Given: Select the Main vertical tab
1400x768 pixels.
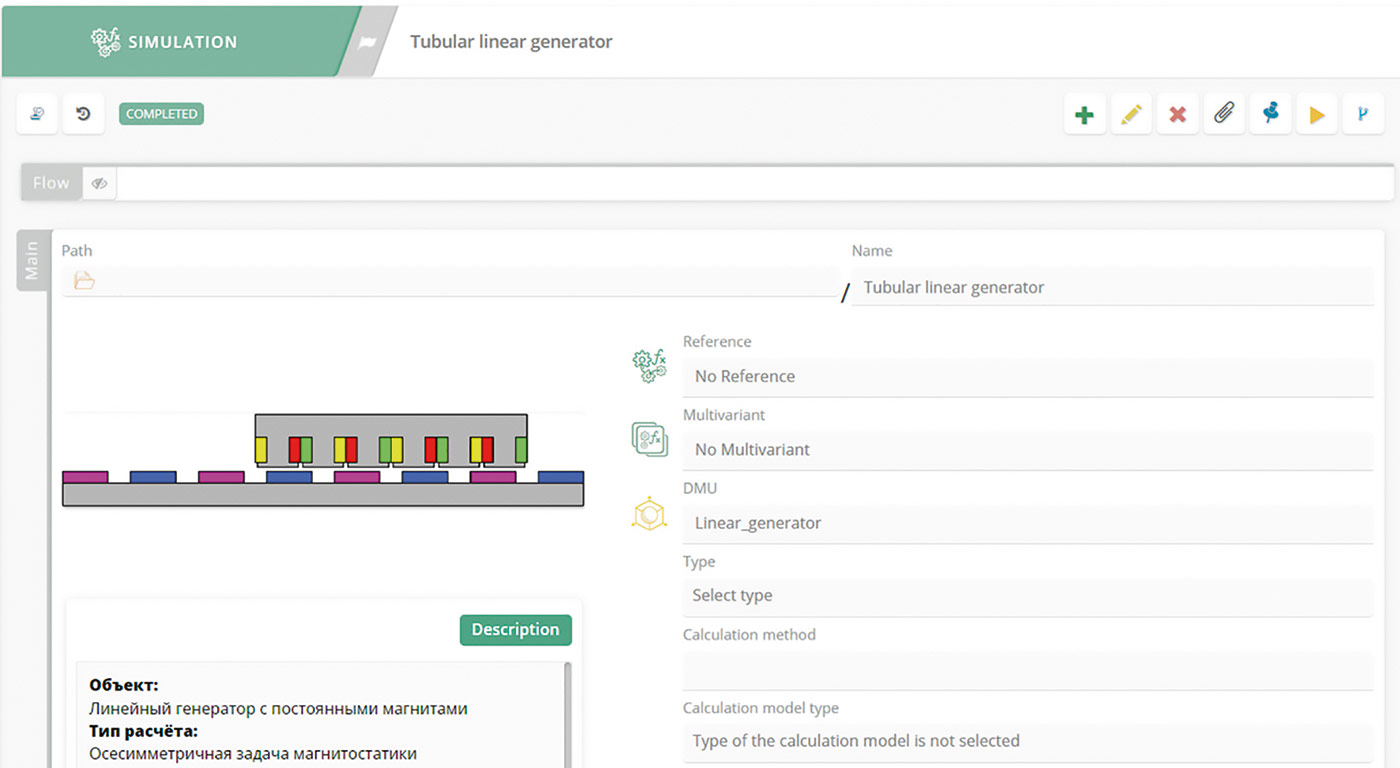Looking at the screenshot, I should pos(32,260).
